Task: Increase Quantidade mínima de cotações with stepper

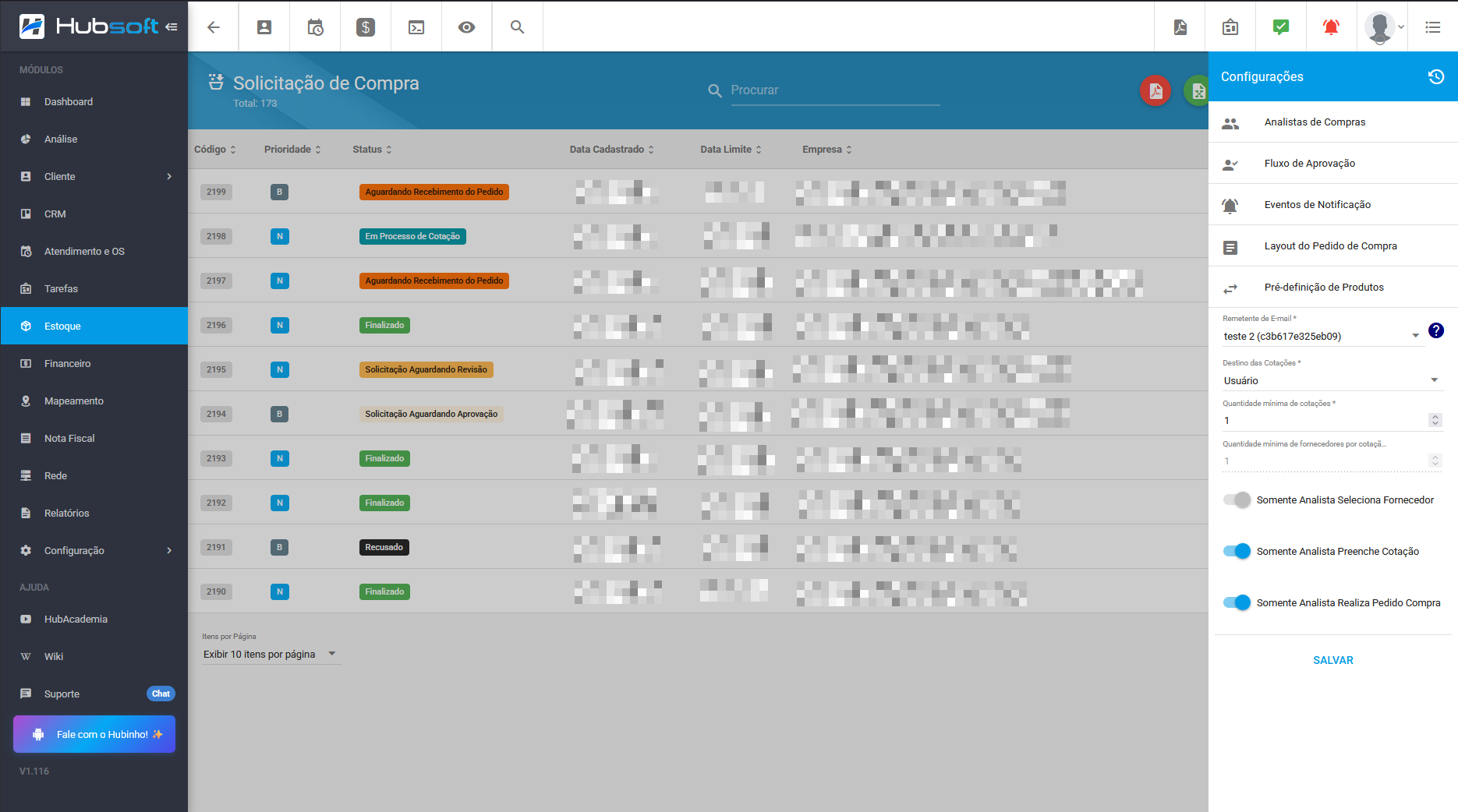Action: [x=1435, y=417]
